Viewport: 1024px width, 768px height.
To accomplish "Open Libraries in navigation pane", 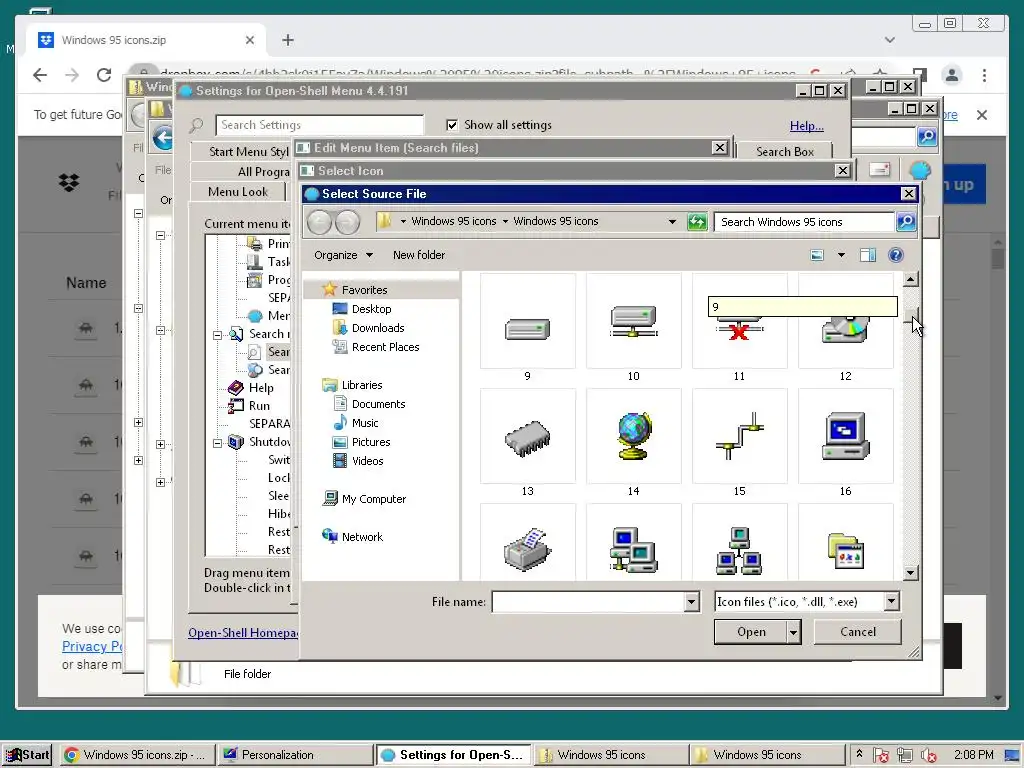I will click(361, 385).
